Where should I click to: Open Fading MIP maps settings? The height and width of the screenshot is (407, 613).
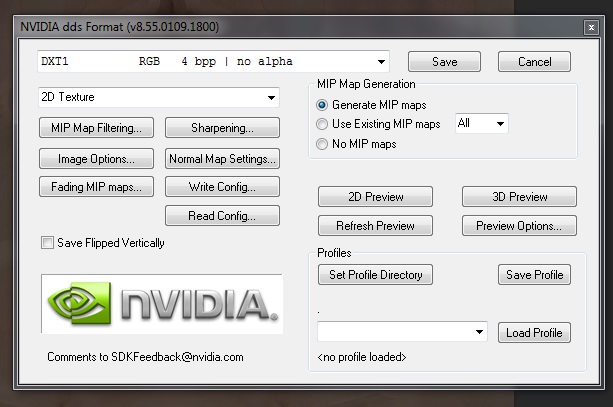(x=96, y=187)
